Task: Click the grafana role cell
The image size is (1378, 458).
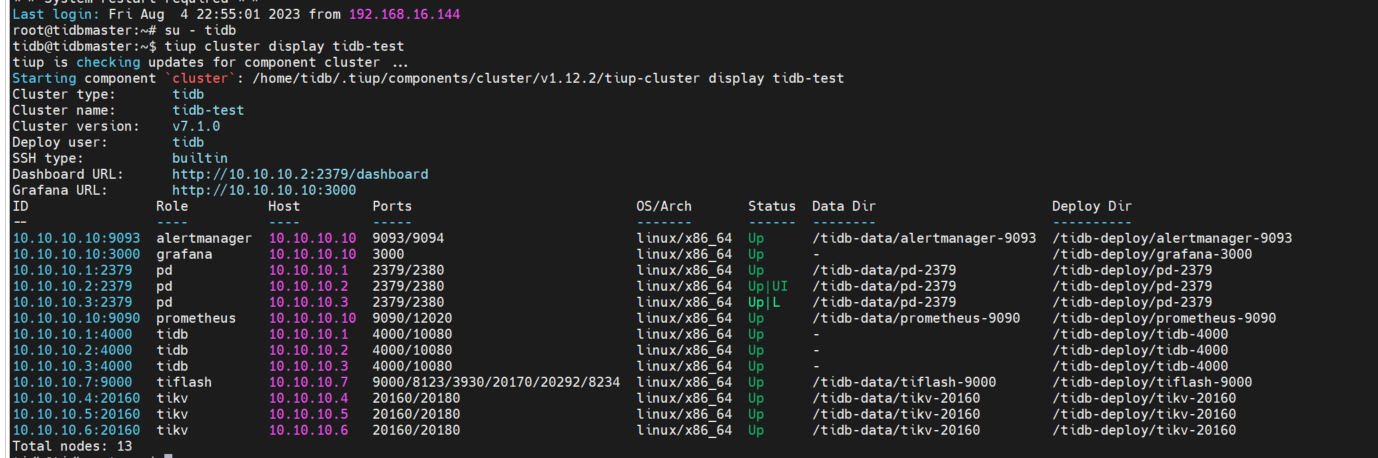Action: (184, 254)
